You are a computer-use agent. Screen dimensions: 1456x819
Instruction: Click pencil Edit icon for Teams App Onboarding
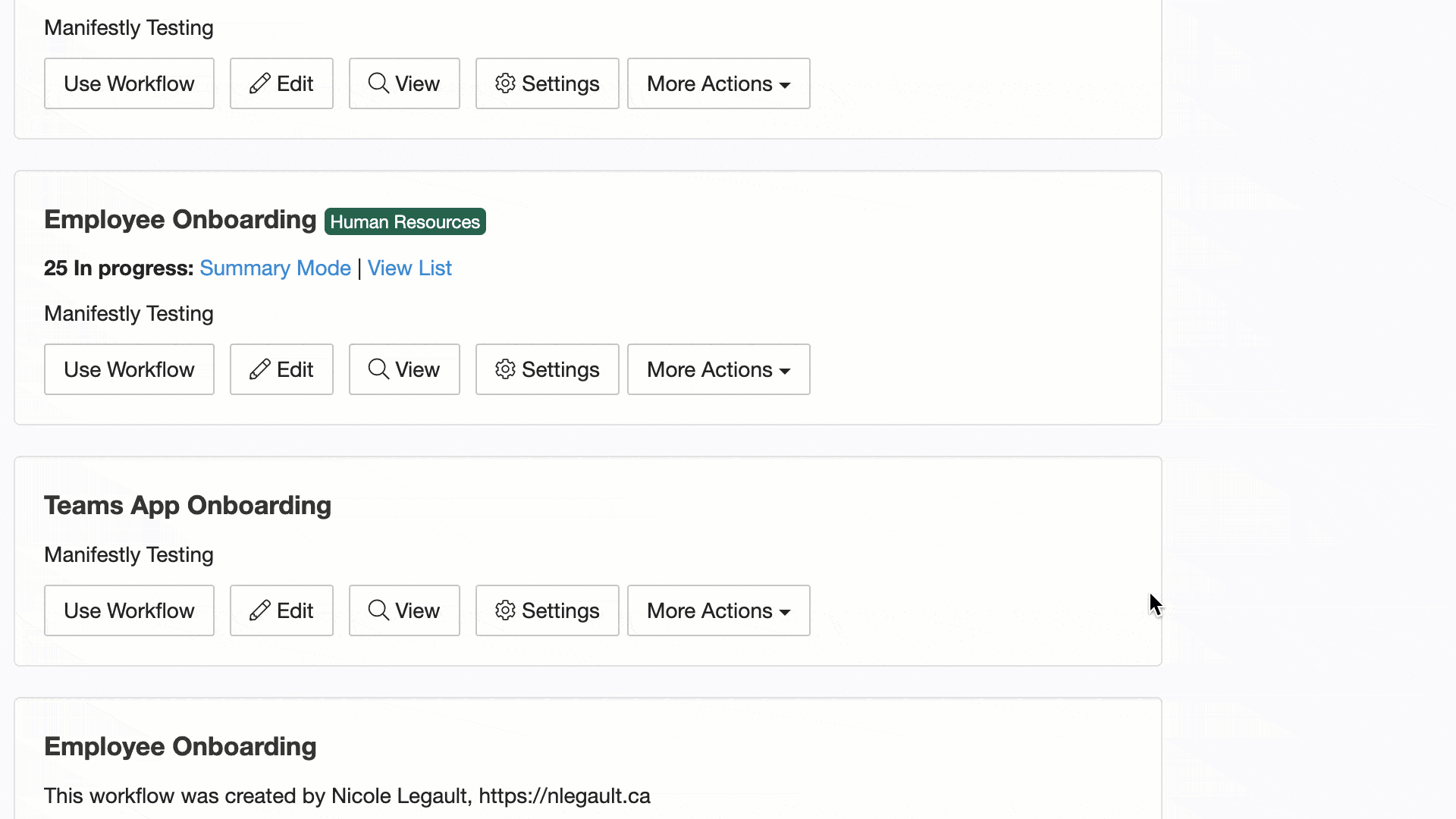pyautogui.click(x=260, y=610)
